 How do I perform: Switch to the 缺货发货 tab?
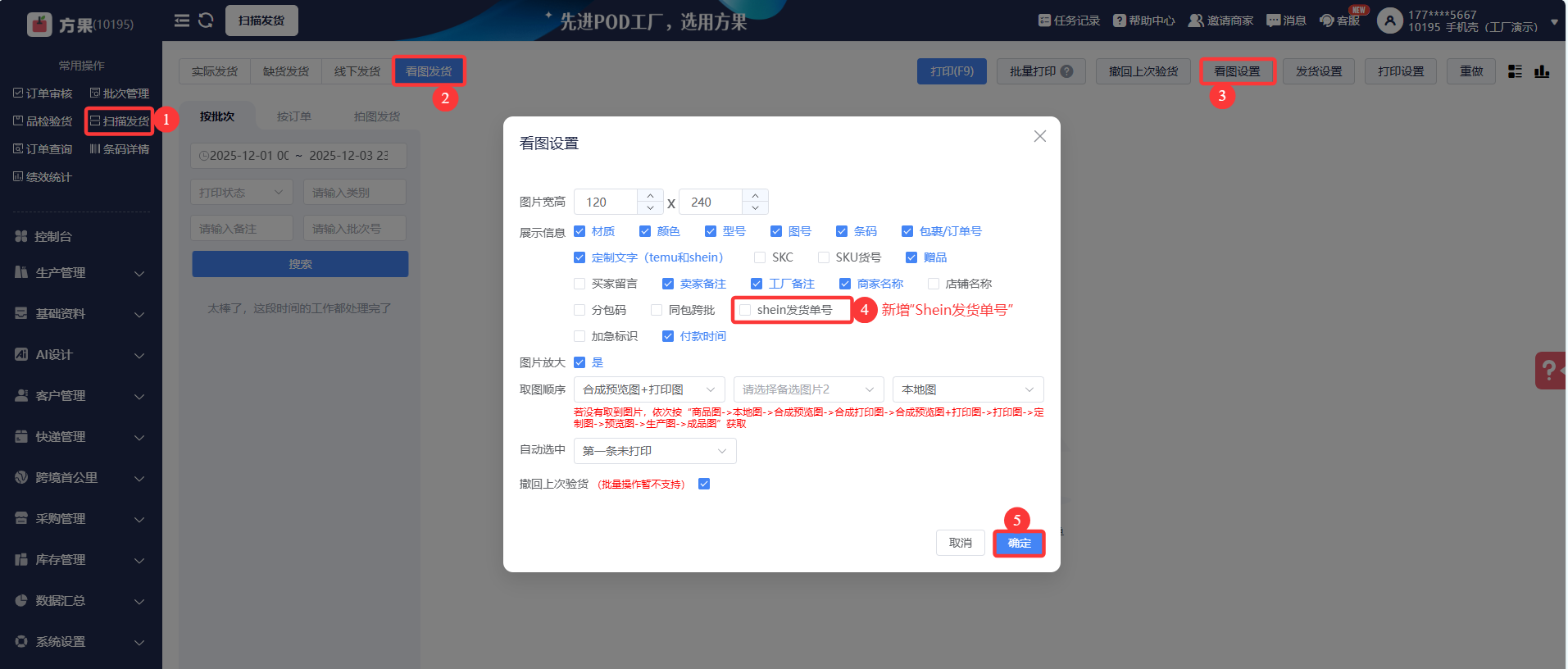(286, 71)
